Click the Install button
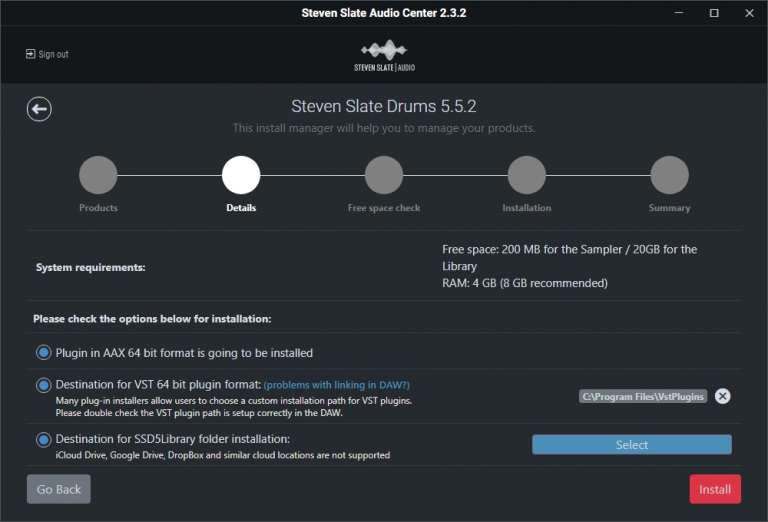Screen dimensions: 768x522 pyautogui.click(x=715, y=489)
